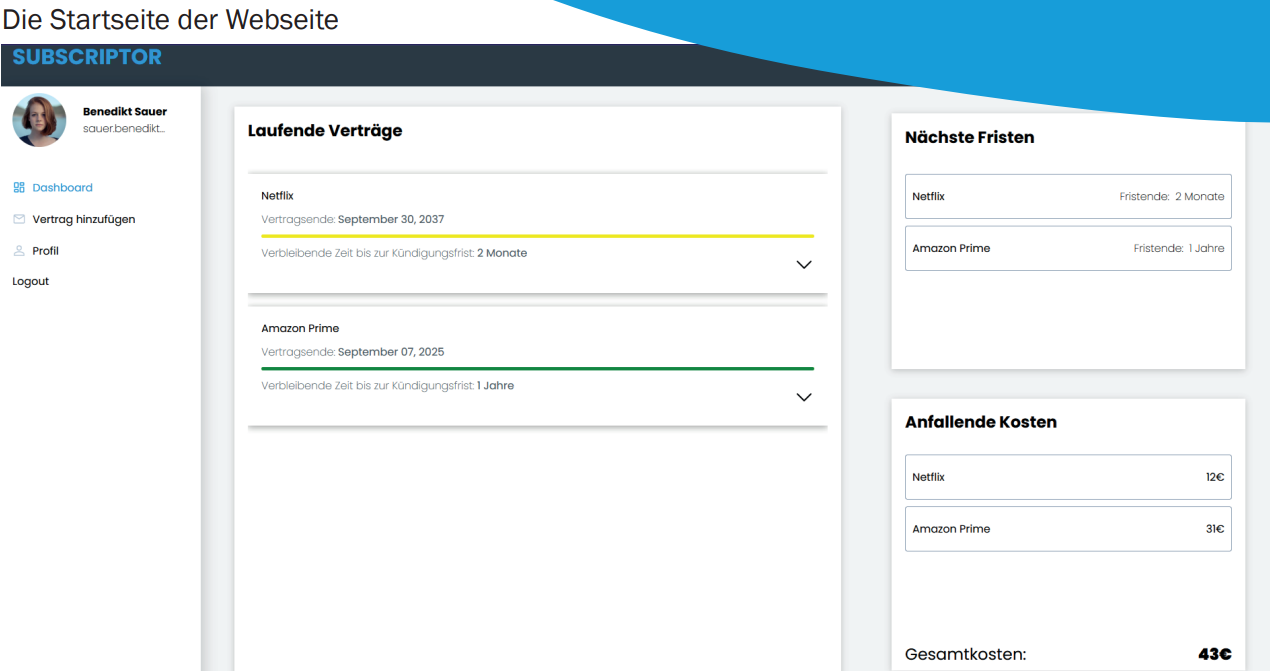The width and height of the screenshot is (1270, 671).
Task: Click the Gesamtkosten label
Action: click(965, 655)
